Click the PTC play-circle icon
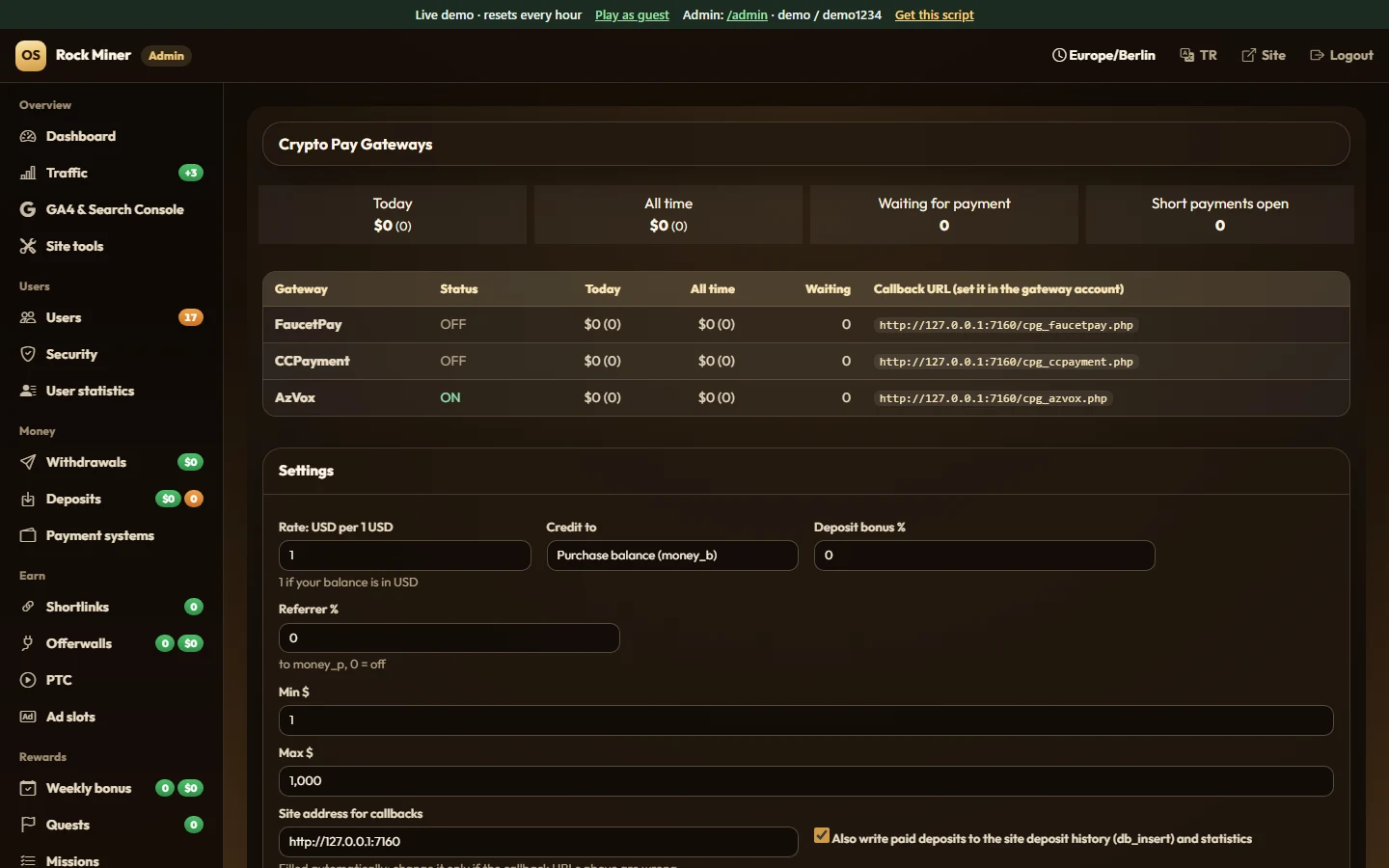 28,680
